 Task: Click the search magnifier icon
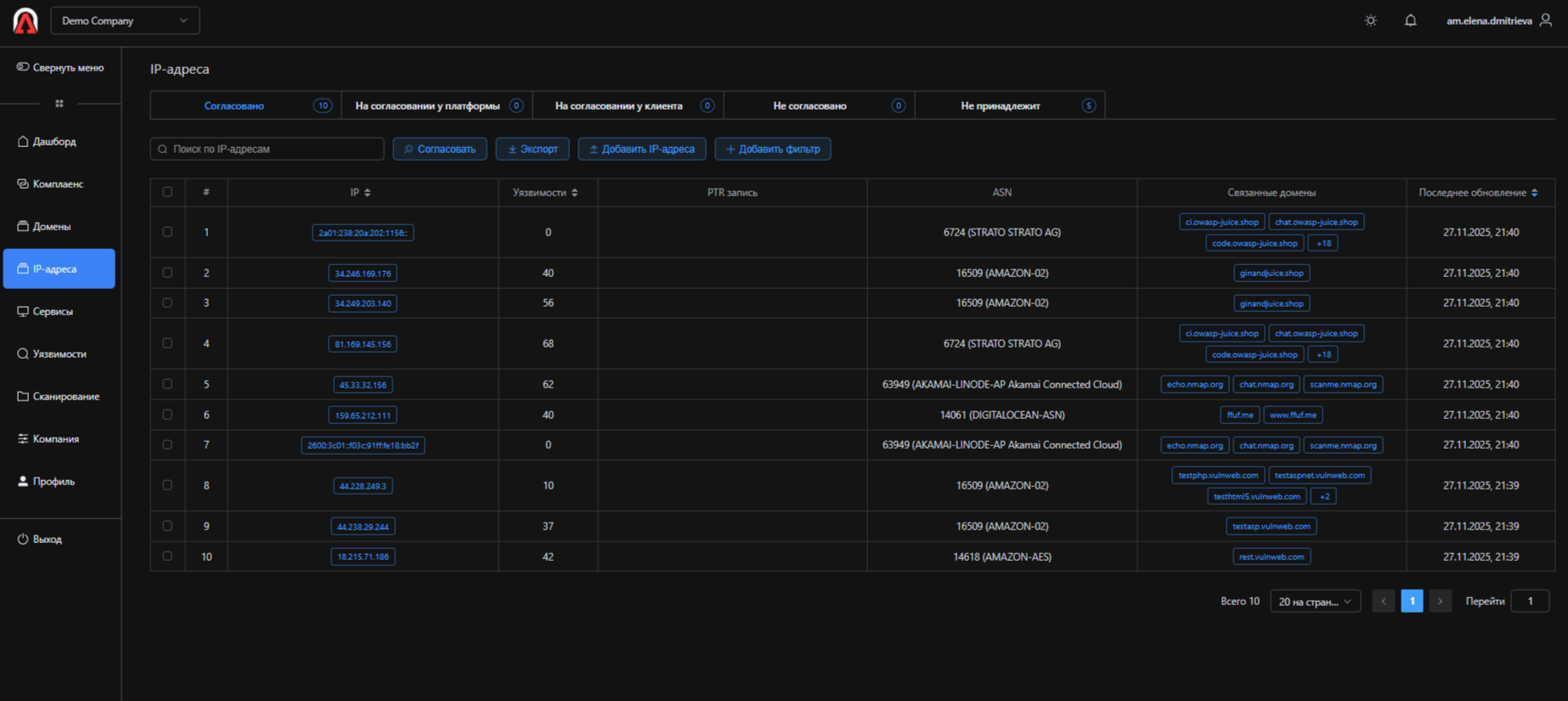(x=163, y=149)
